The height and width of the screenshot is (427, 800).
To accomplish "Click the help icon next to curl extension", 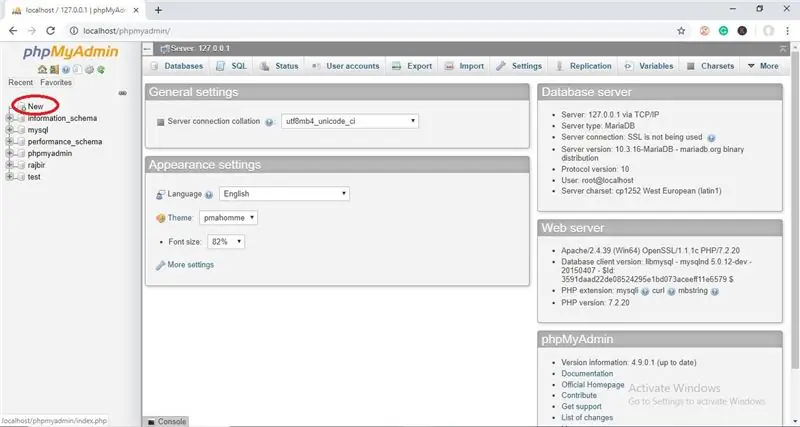I will [x=671, y=291].
